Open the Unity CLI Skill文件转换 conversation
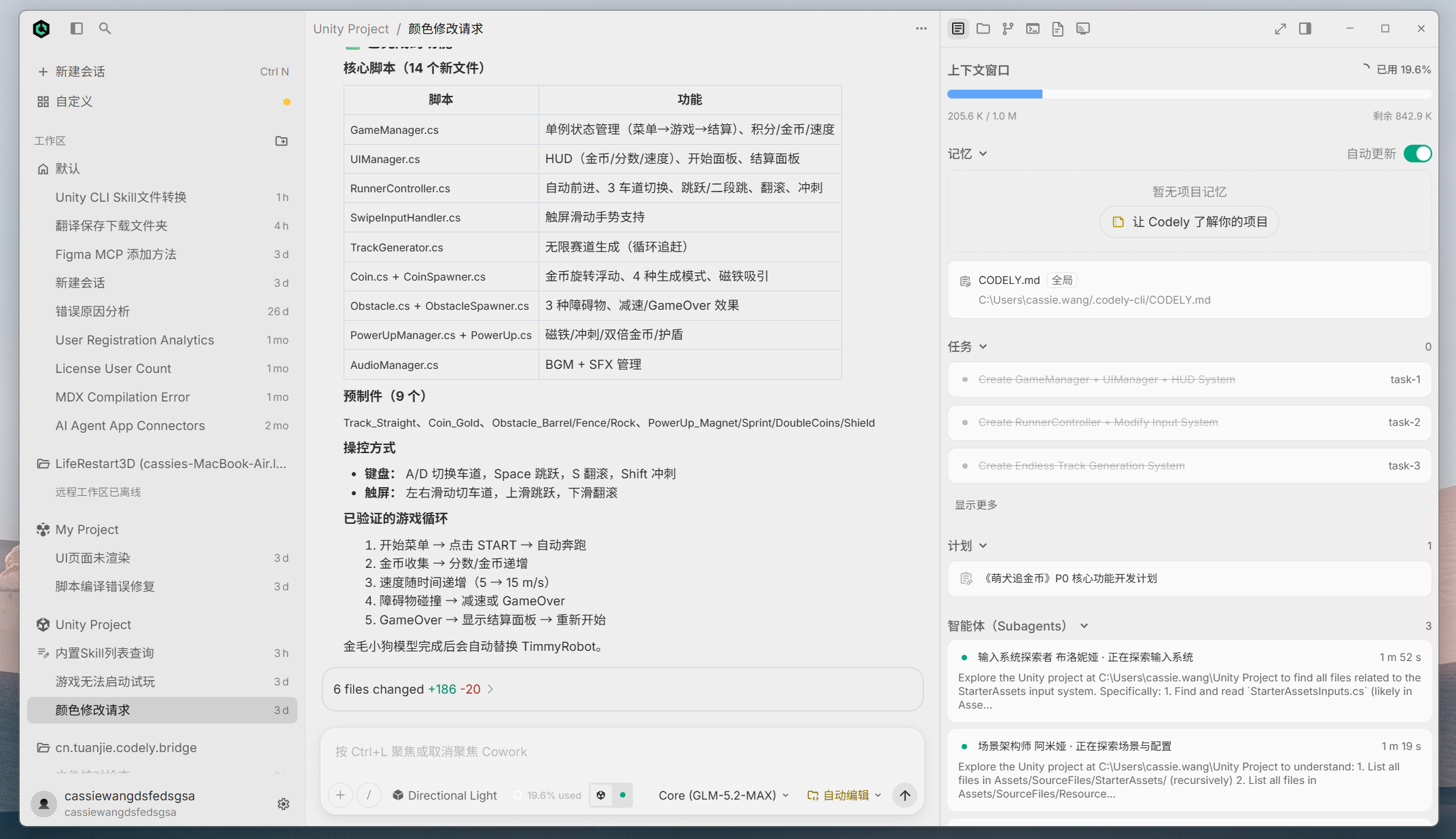The image size is (1456, 839). point(162,197)
